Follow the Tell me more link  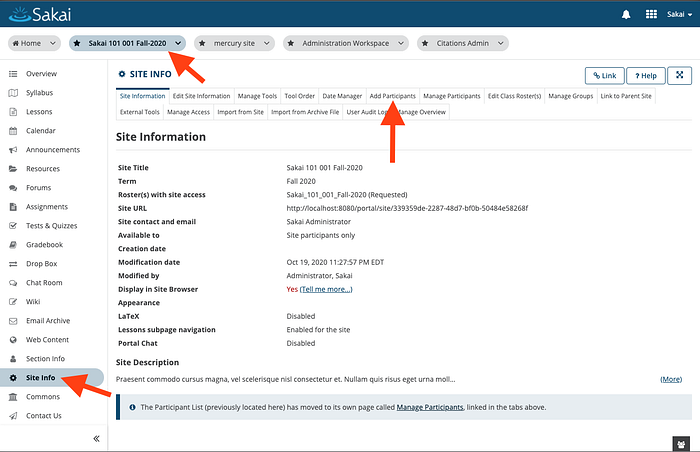click(x=326, y=289)
